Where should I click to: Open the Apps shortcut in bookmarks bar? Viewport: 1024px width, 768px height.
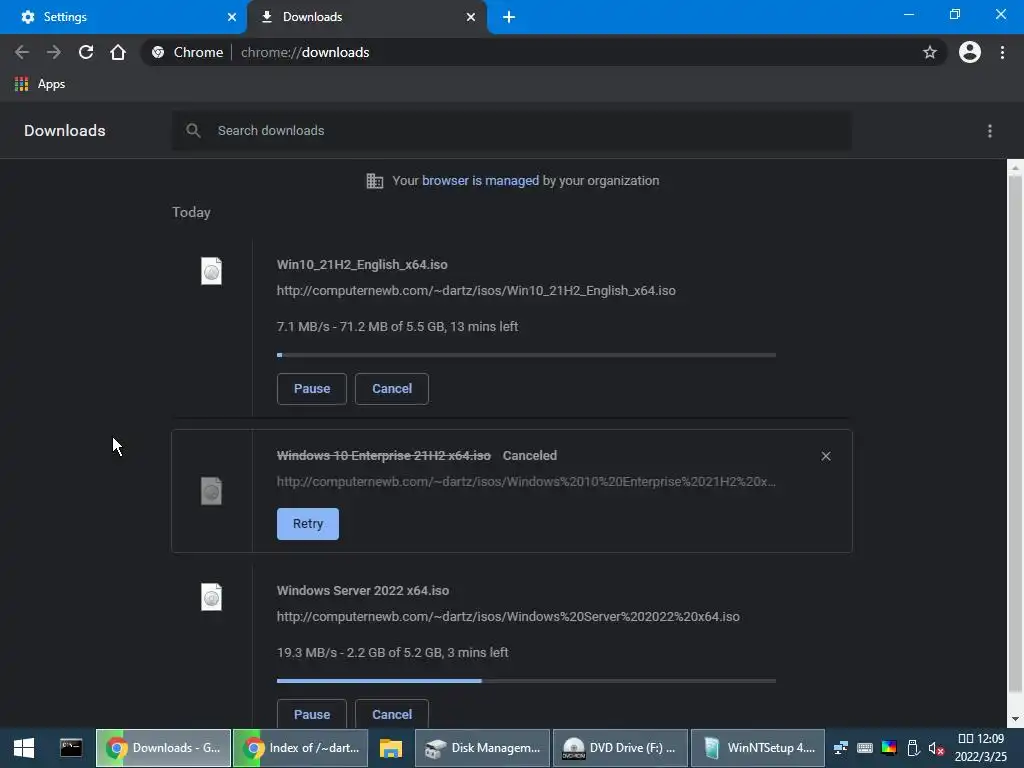tap(40, 84)
